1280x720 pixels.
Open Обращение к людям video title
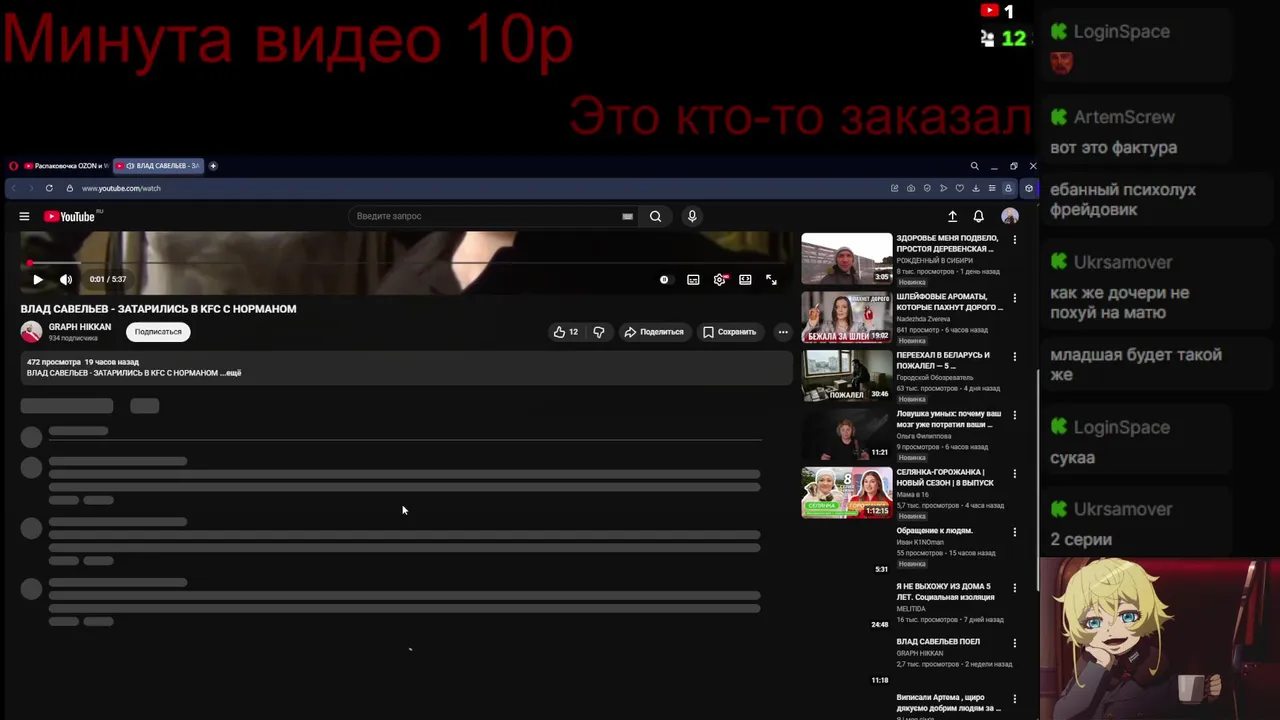pos(934,531)
